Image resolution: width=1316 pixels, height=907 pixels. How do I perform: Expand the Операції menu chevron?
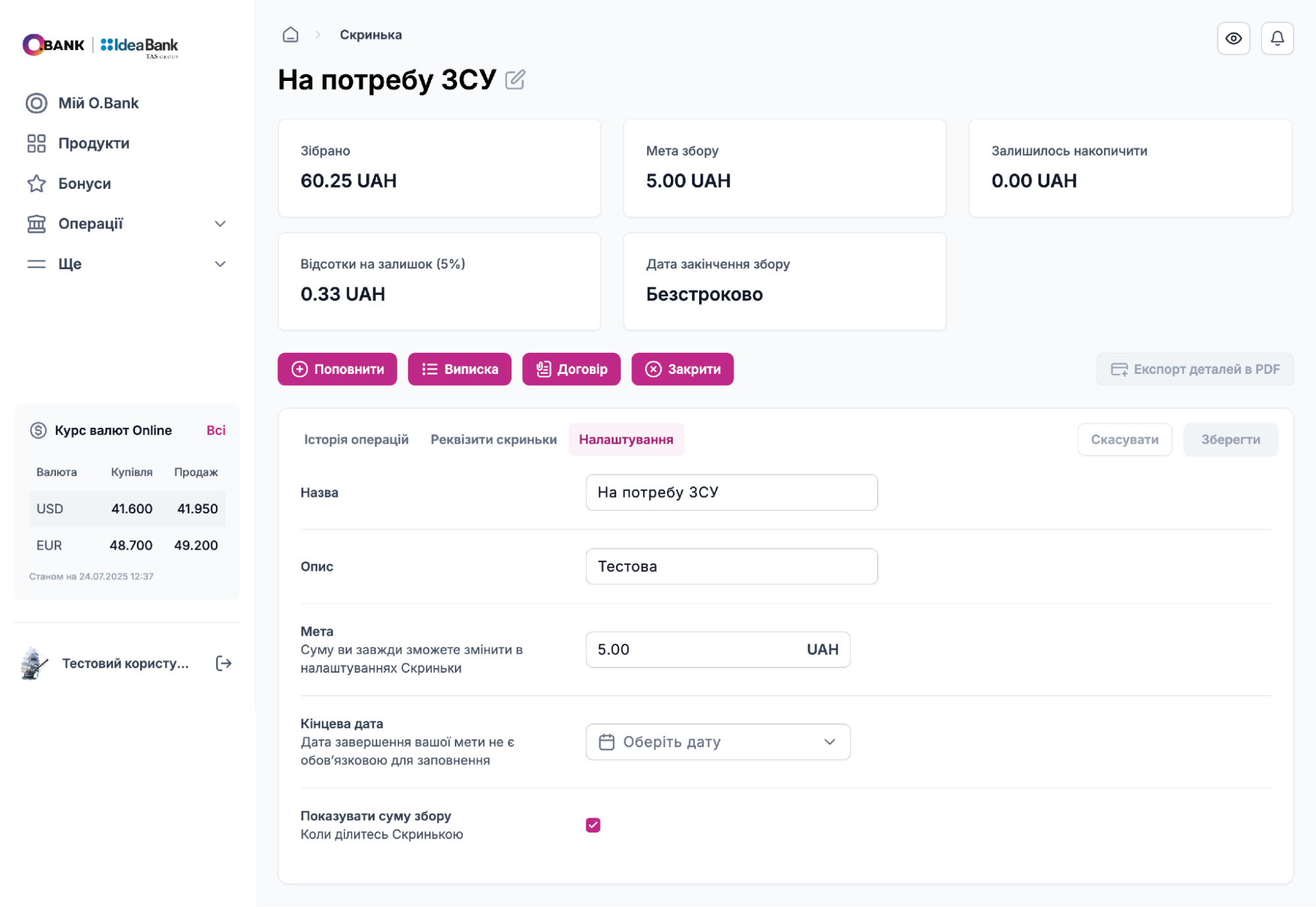221,224
